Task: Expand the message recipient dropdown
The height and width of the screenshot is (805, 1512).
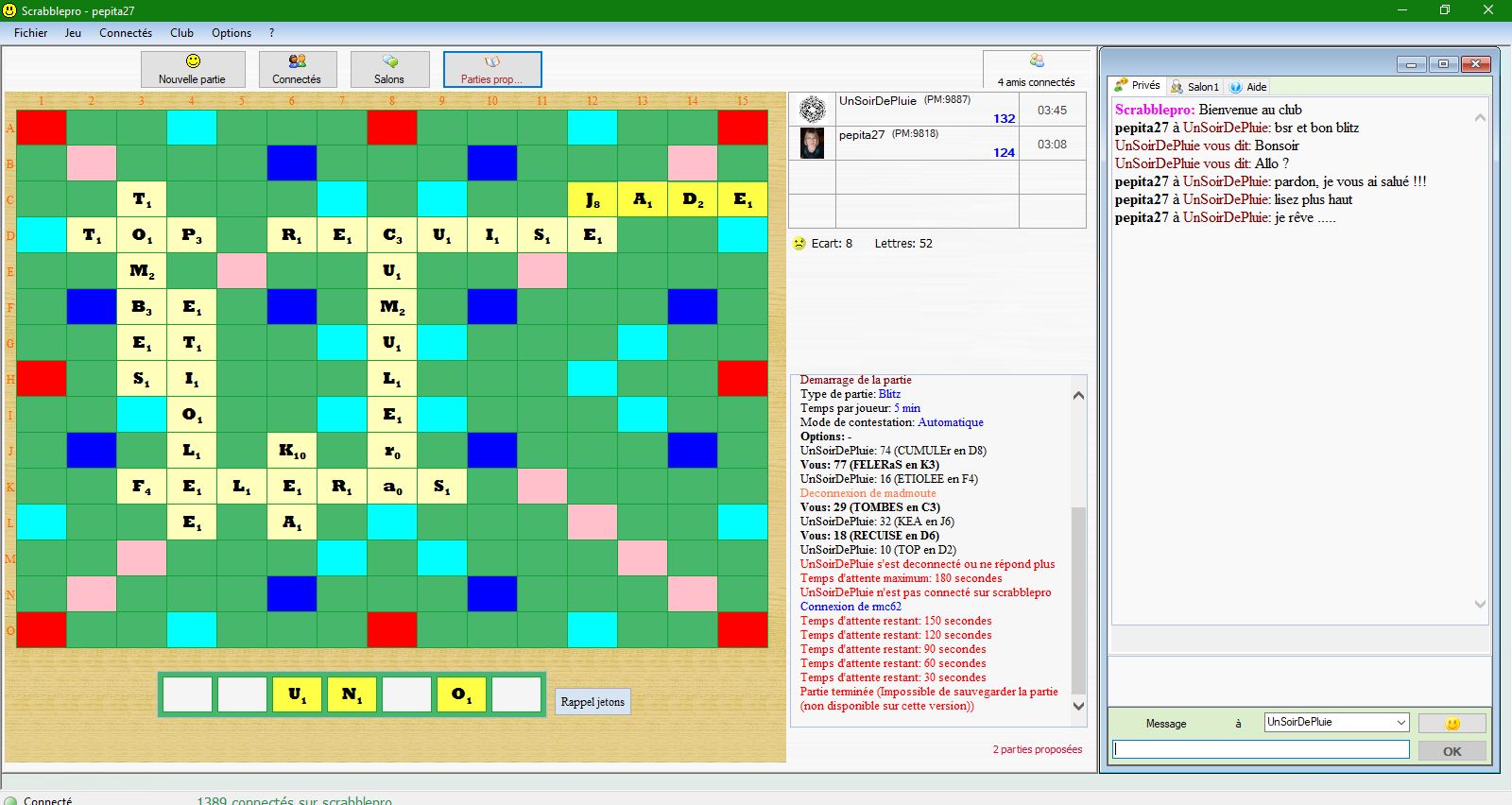Action: coord(1400,723)
